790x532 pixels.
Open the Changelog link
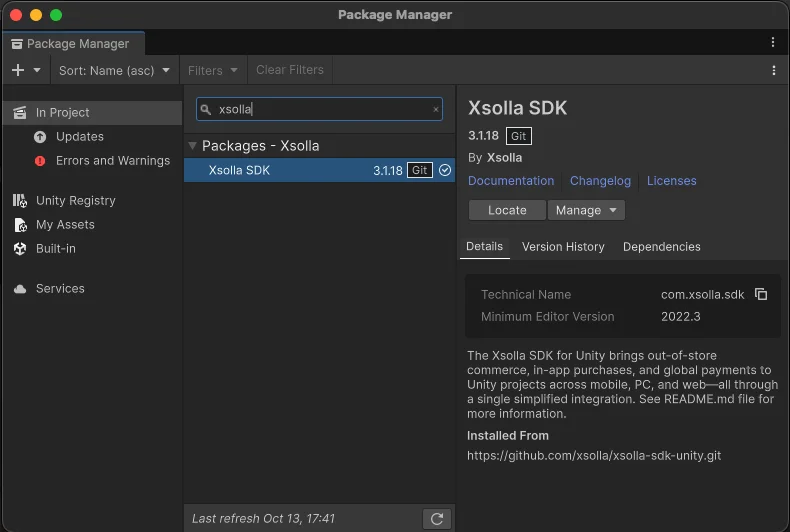pos(600,181)
